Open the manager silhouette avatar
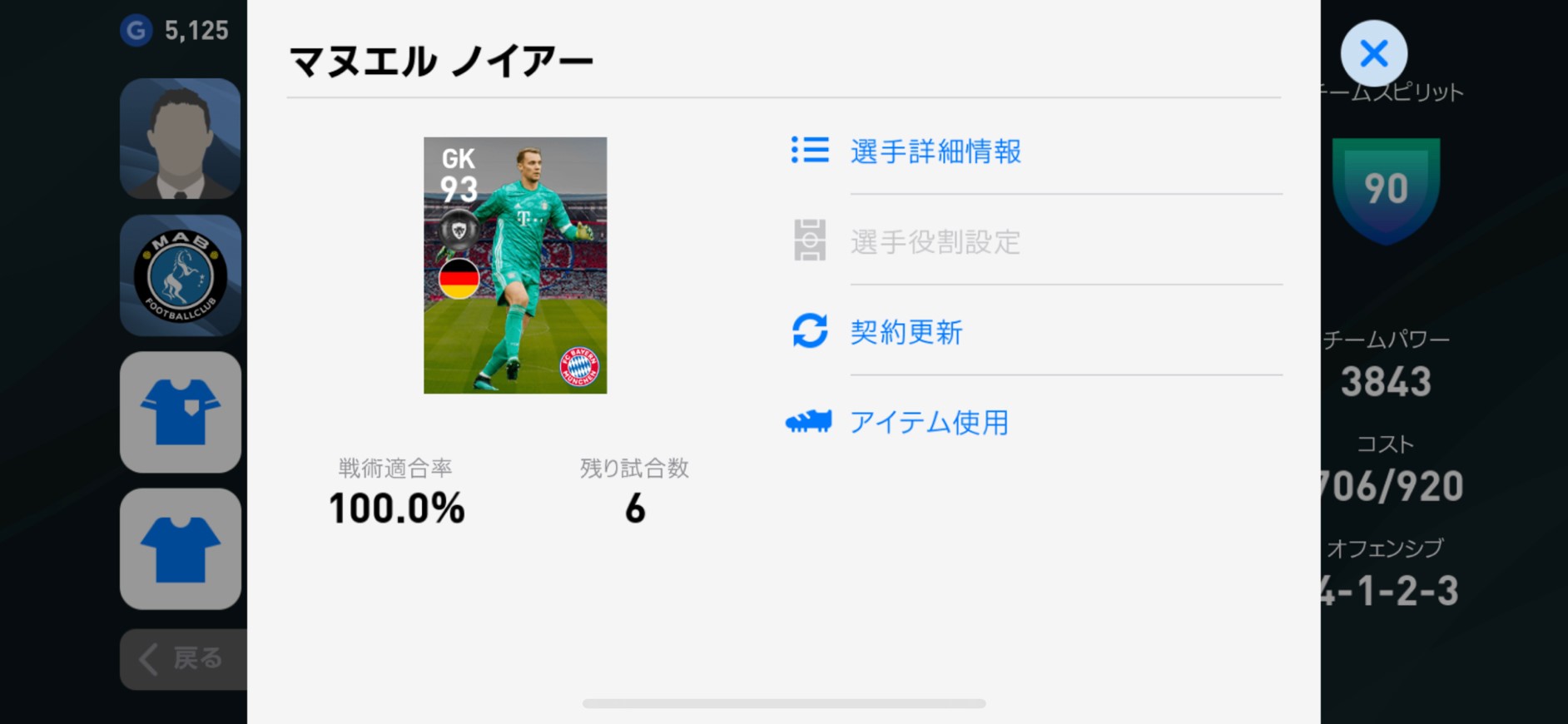Viewport: 1568px width, 724px height. tap(181, 138)
